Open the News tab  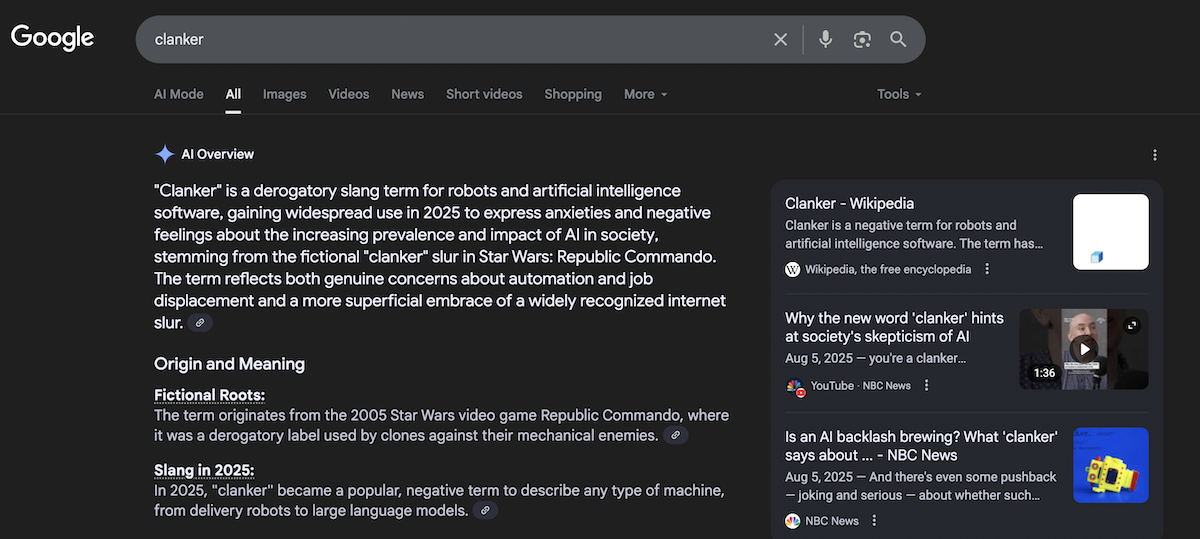tap(407, 94)
